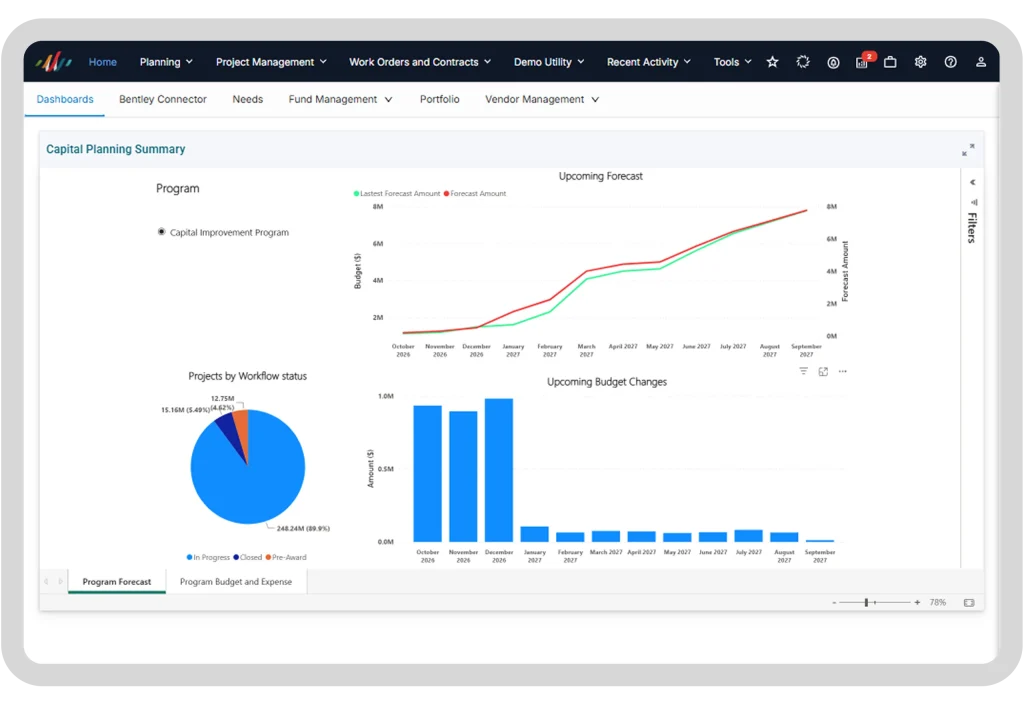This screenshot has height=705, width=1024.
Task: Expand the Planning dropdown menu
Action: [166, 62]
